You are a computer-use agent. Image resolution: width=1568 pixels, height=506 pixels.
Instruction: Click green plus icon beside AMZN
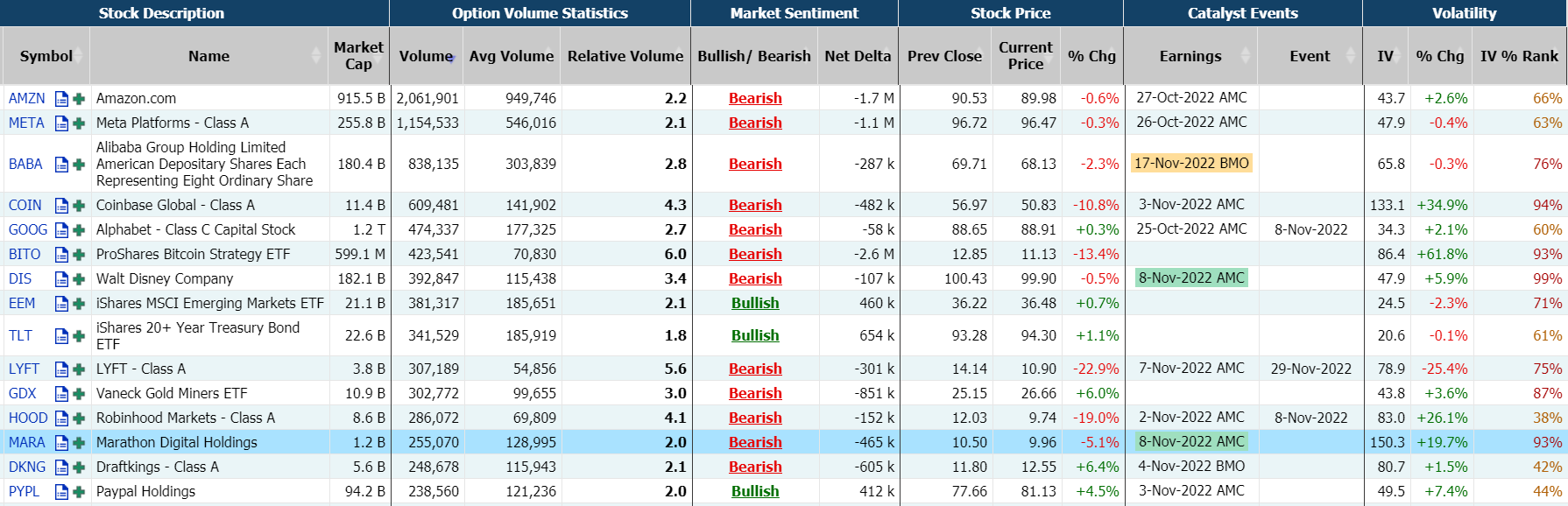tap(79, 99)
